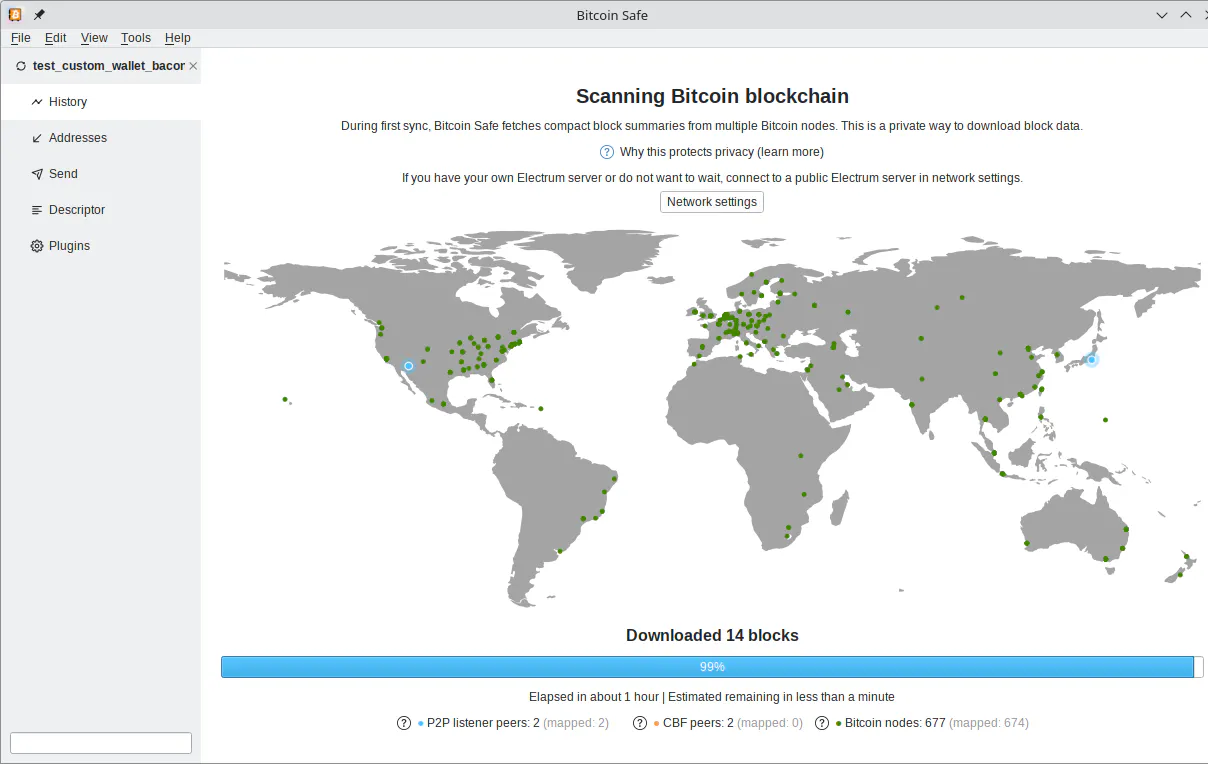Click the Network settings button
The width and height of the screenshot is (1208, 764).
pos(712,202)
